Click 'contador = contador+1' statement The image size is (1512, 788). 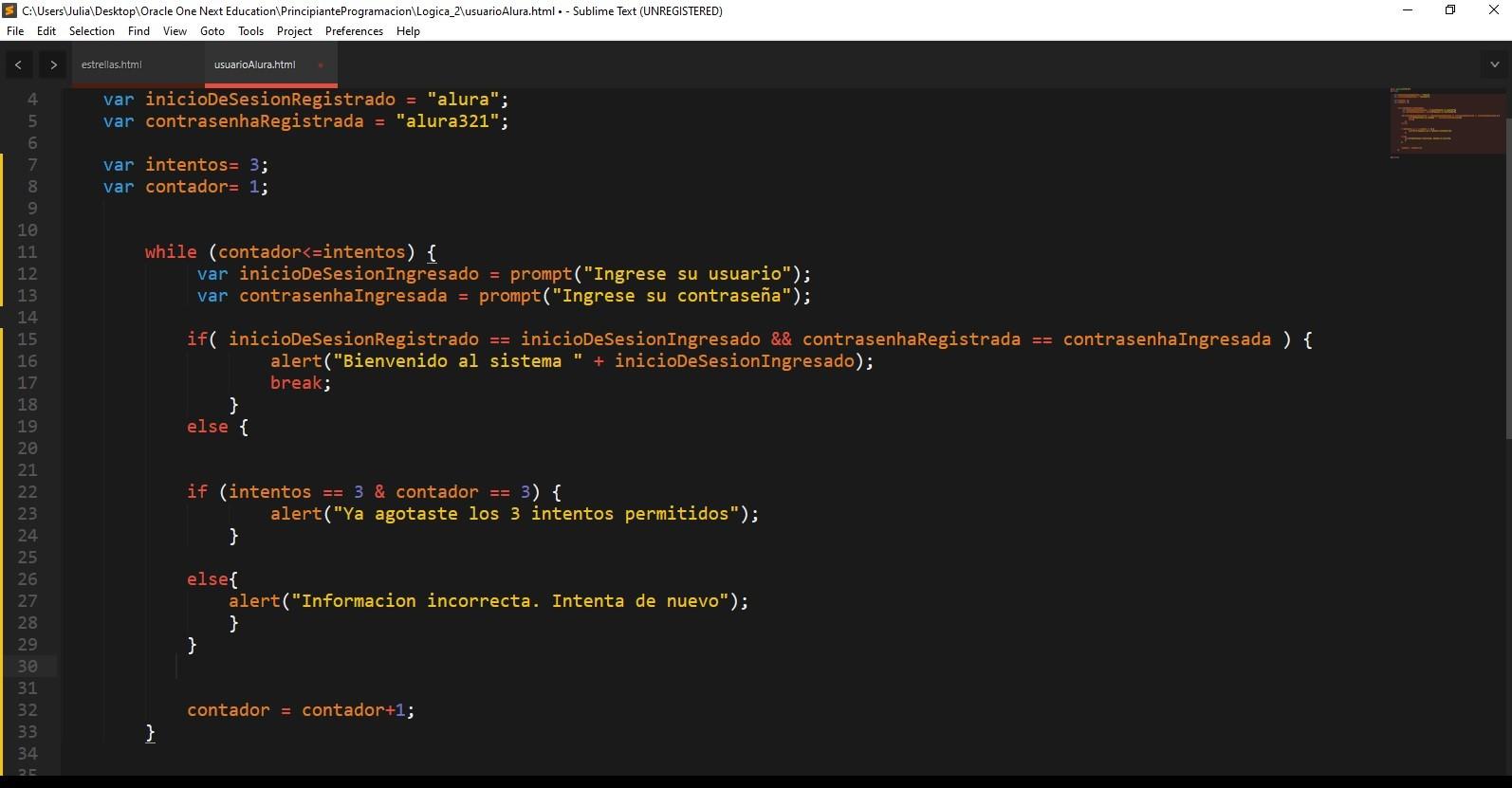(301, 710)
